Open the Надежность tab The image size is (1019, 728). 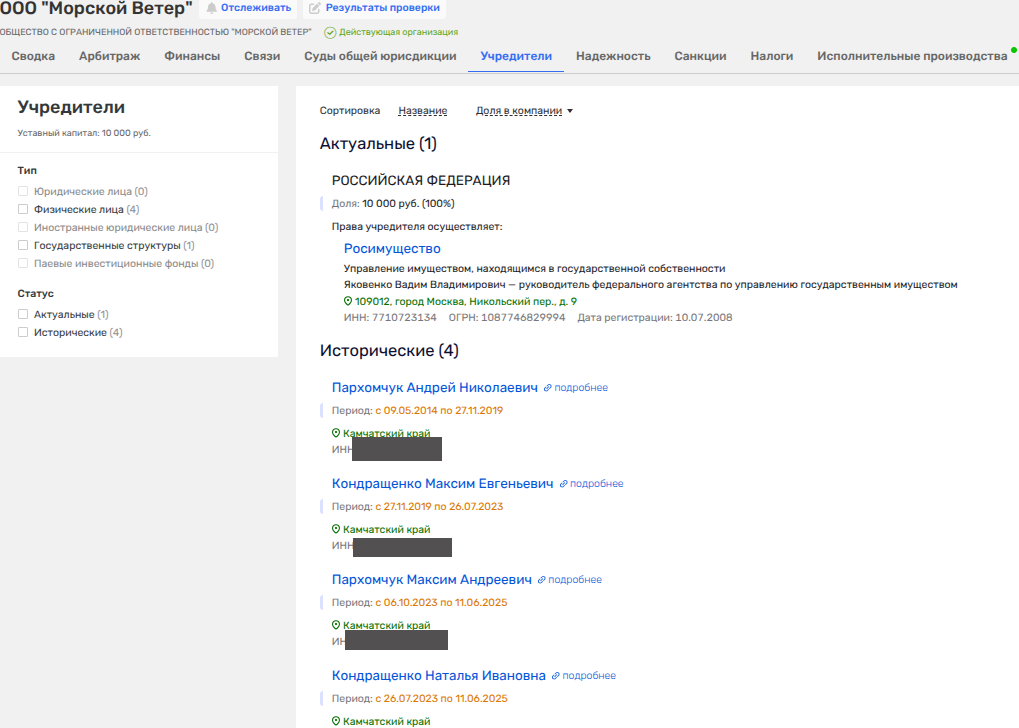pyautogui.click(x=613, y=56)
